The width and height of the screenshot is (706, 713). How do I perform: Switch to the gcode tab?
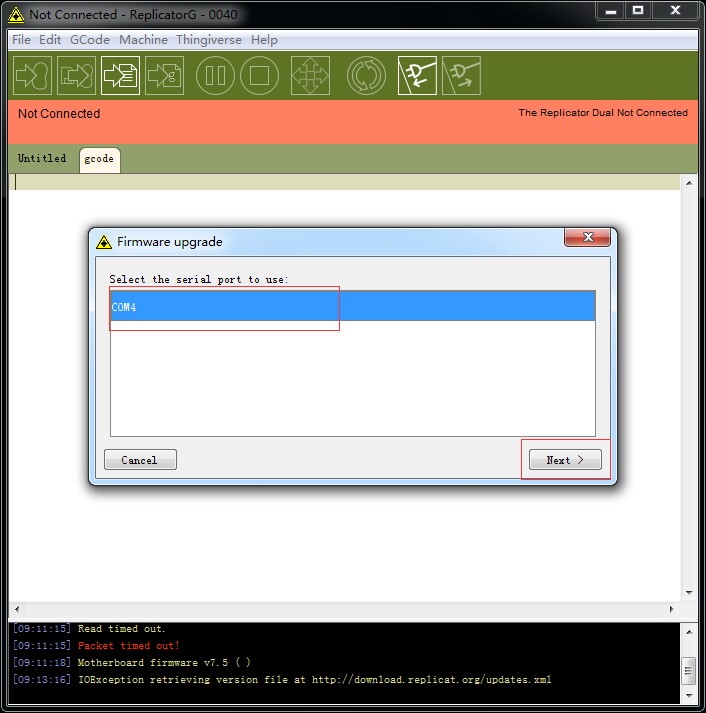point(100,160)
